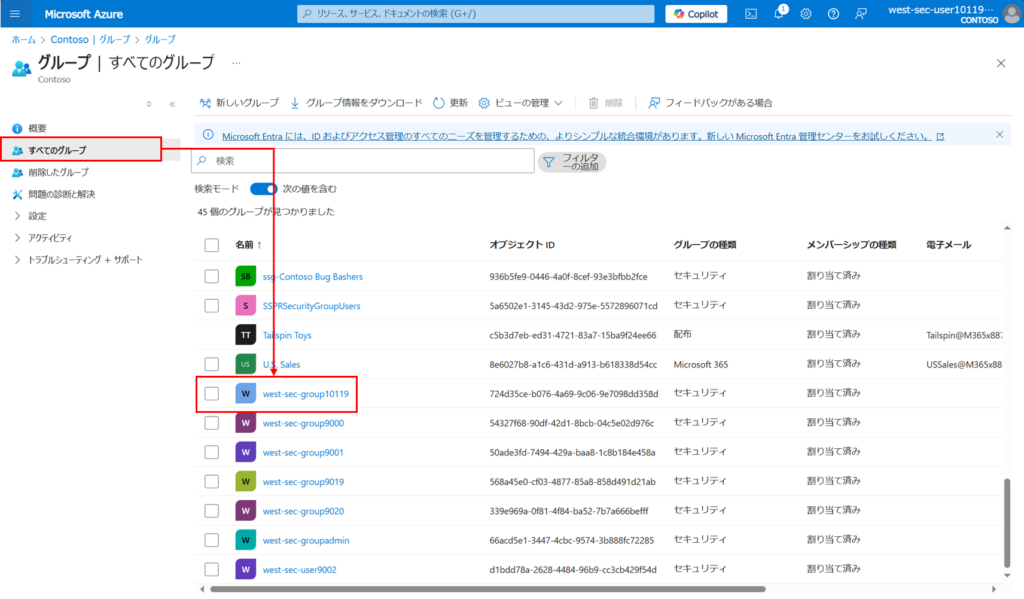Click the group 検索 field
Image resolution: width=1024 pixels, height=599 pixels.
[x=363, y=161]
